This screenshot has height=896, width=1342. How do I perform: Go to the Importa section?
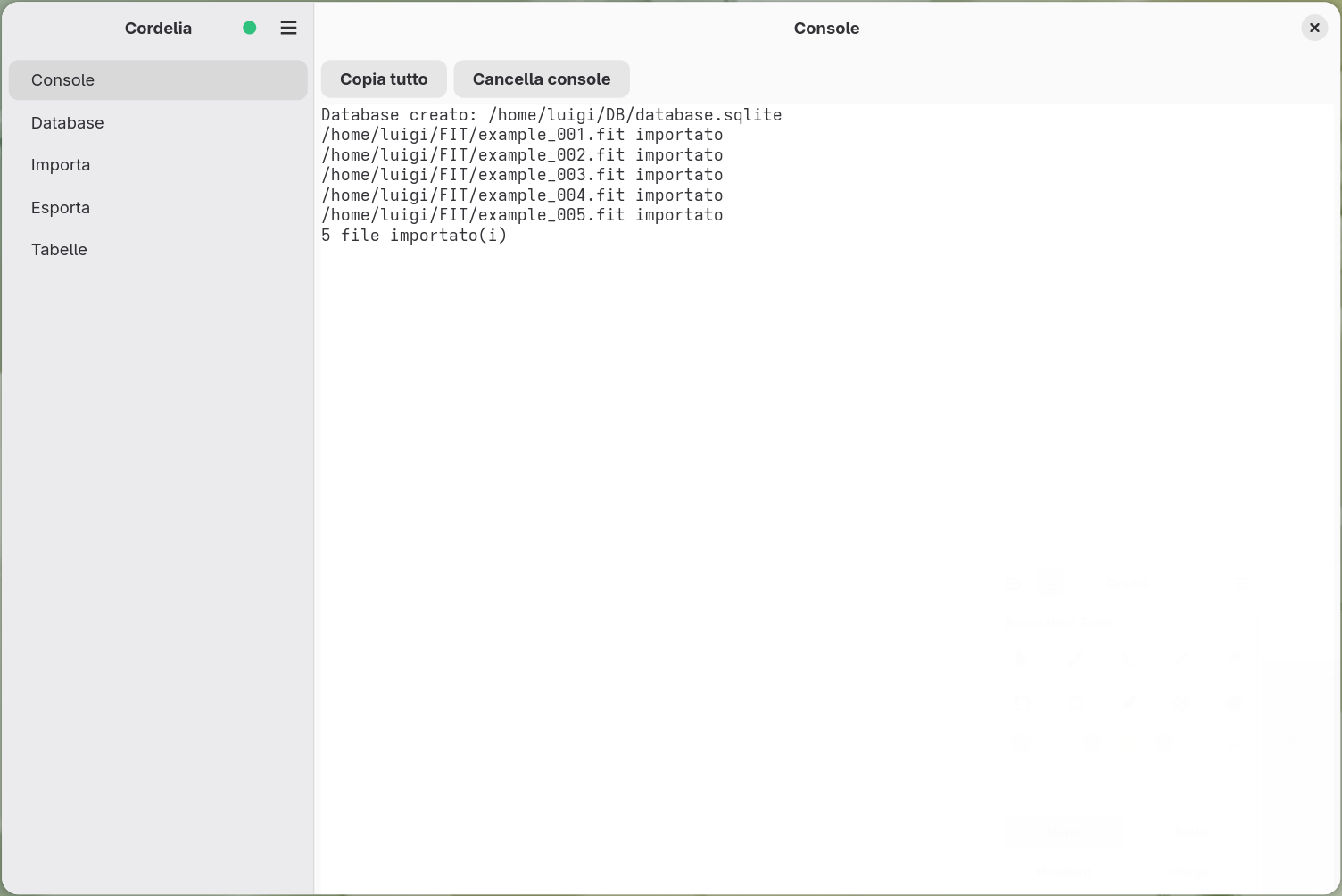(x=158, y=165)
